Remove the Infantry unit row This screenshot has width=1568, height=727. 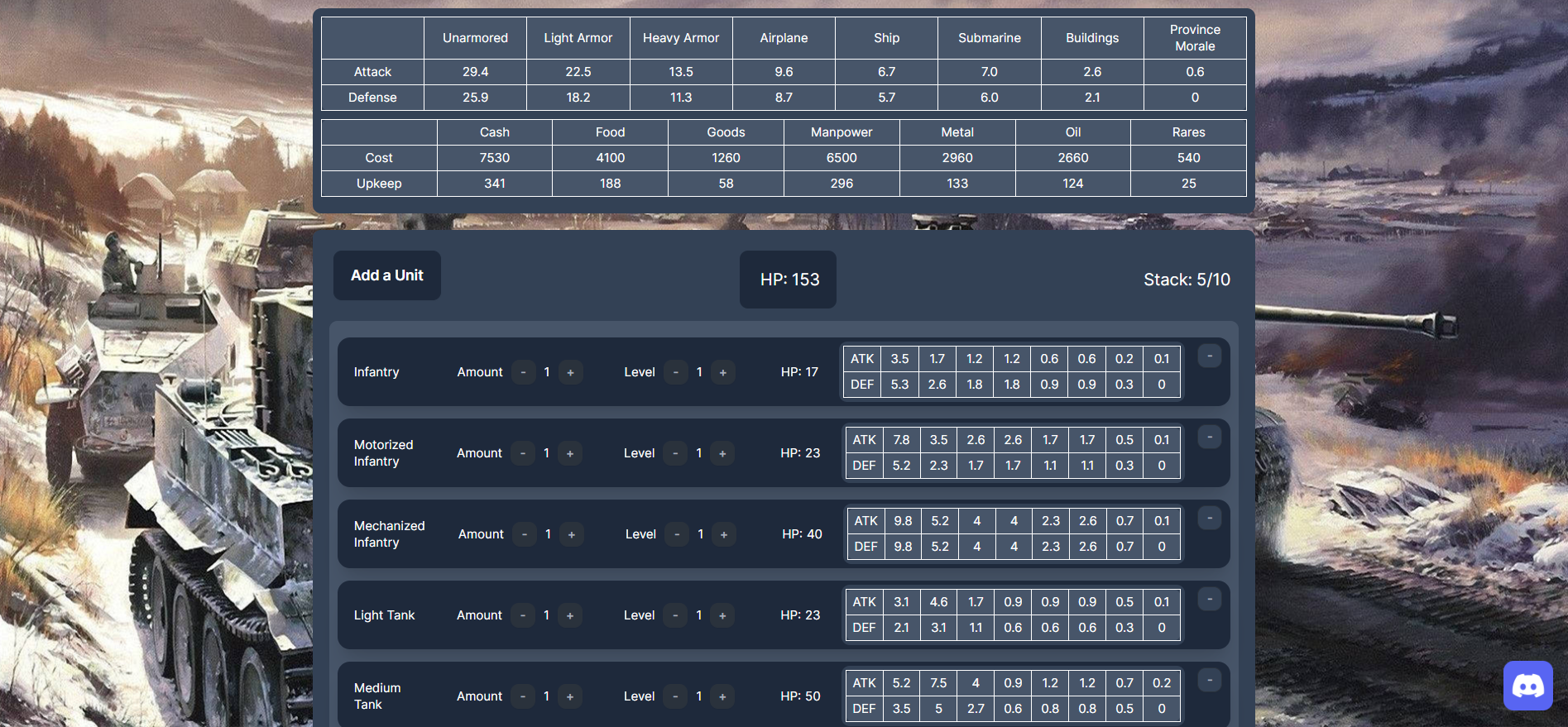(x=1209, y=356)
